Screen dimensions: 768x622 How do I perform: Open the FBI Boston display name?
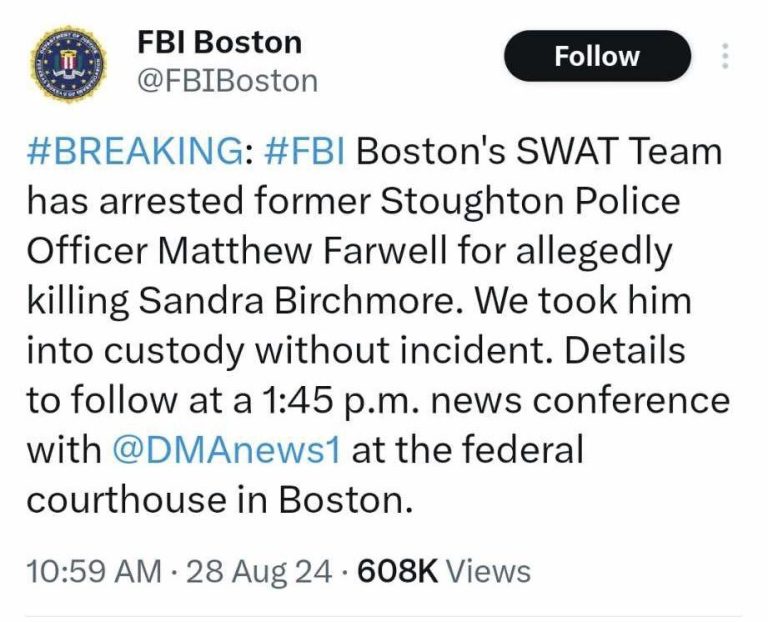pyautogui.click(x=219, y=43)
